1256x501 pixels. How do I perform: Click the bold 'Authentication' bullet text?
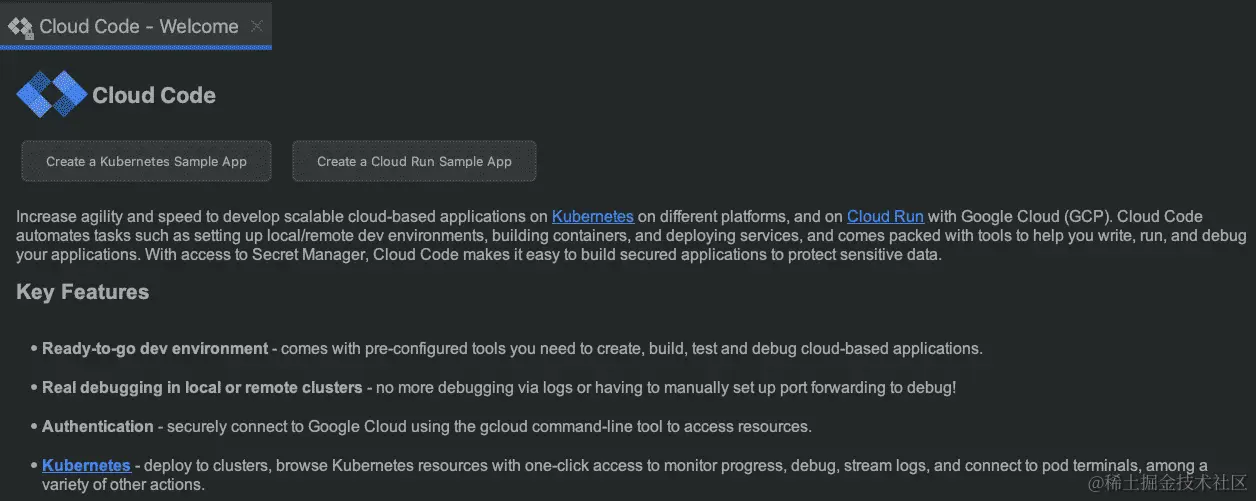pos(98,426)
